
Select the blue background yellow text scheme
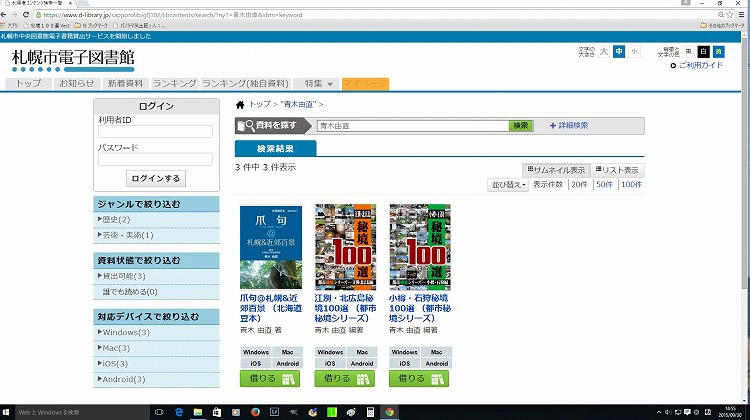click(718, 52)
